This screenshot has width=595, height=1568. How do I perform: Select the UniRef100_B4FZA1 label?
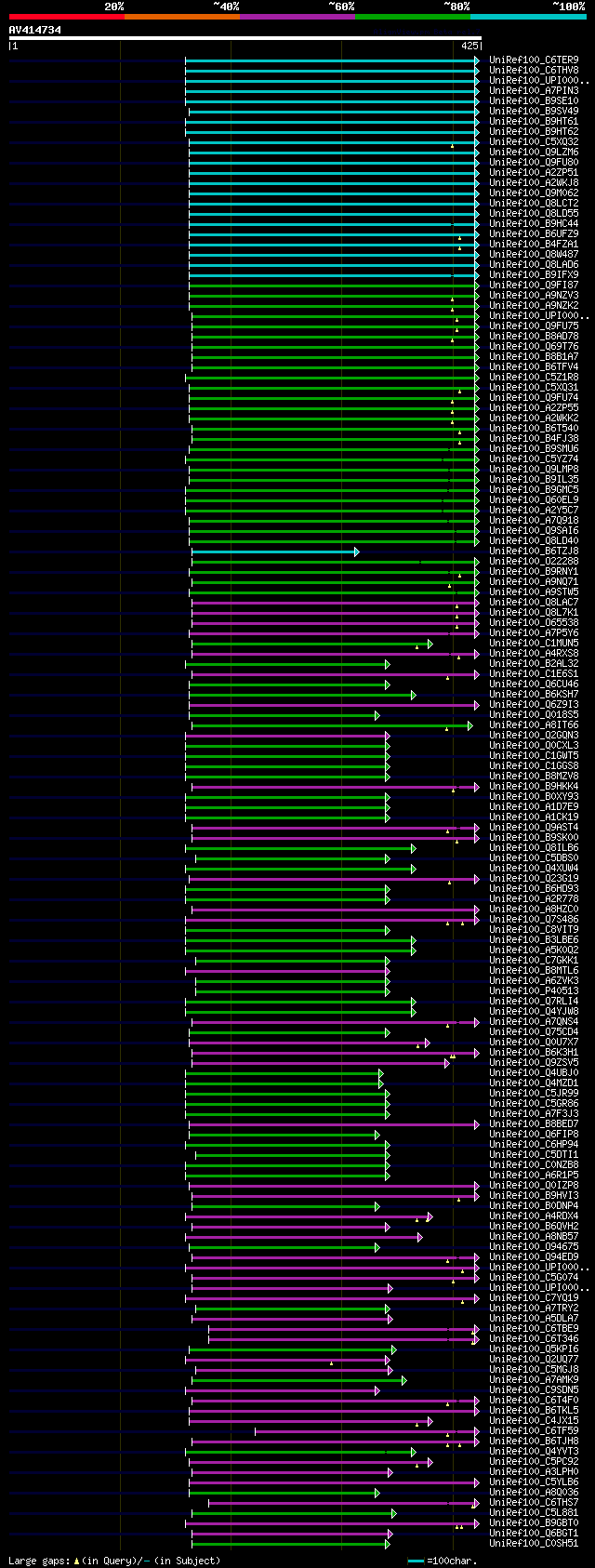[x=534, y=245]
